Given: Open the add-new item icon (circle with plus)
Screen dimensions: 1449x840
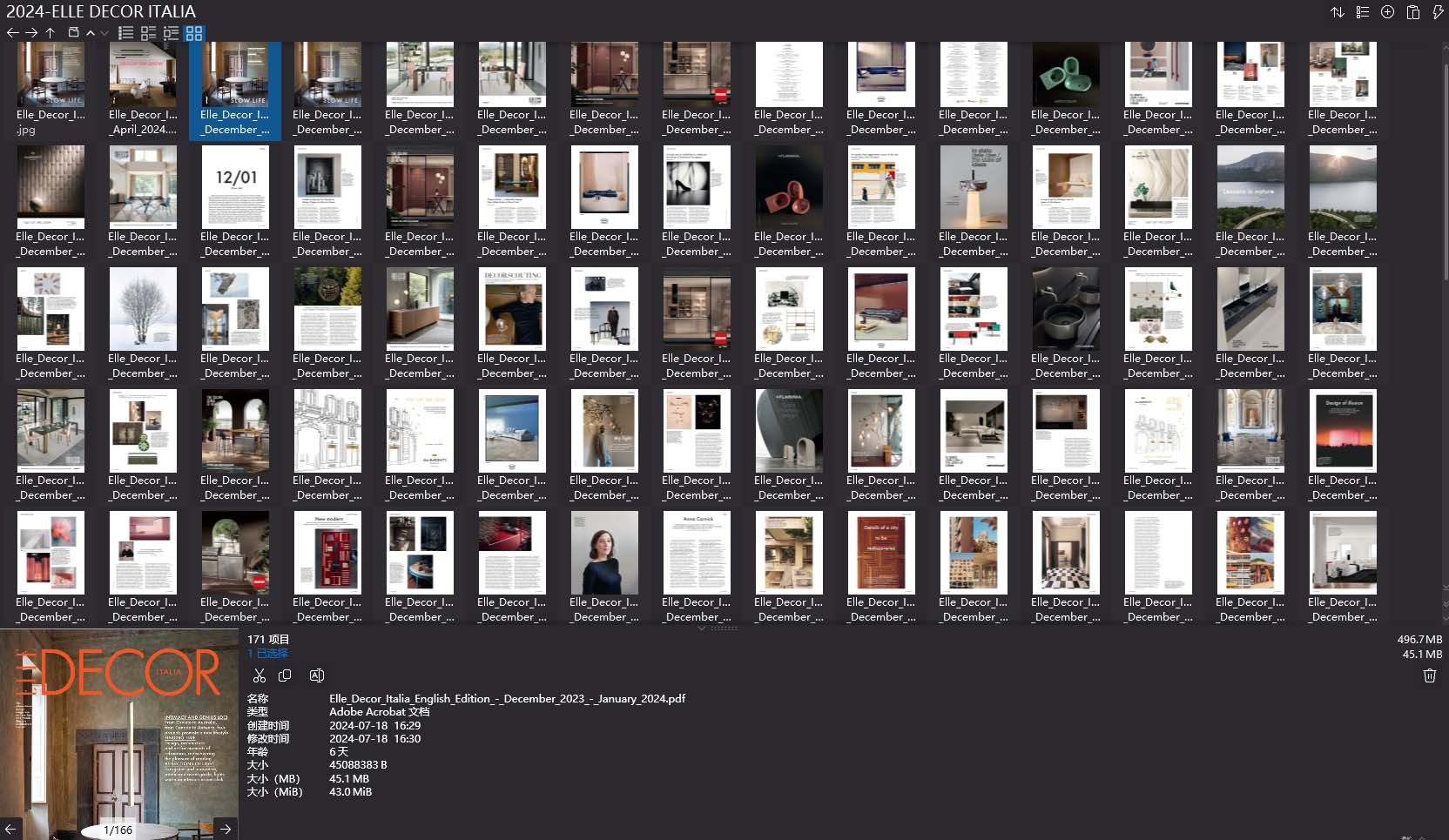Looking at the screenshot, I should [x=1386, y=12].
